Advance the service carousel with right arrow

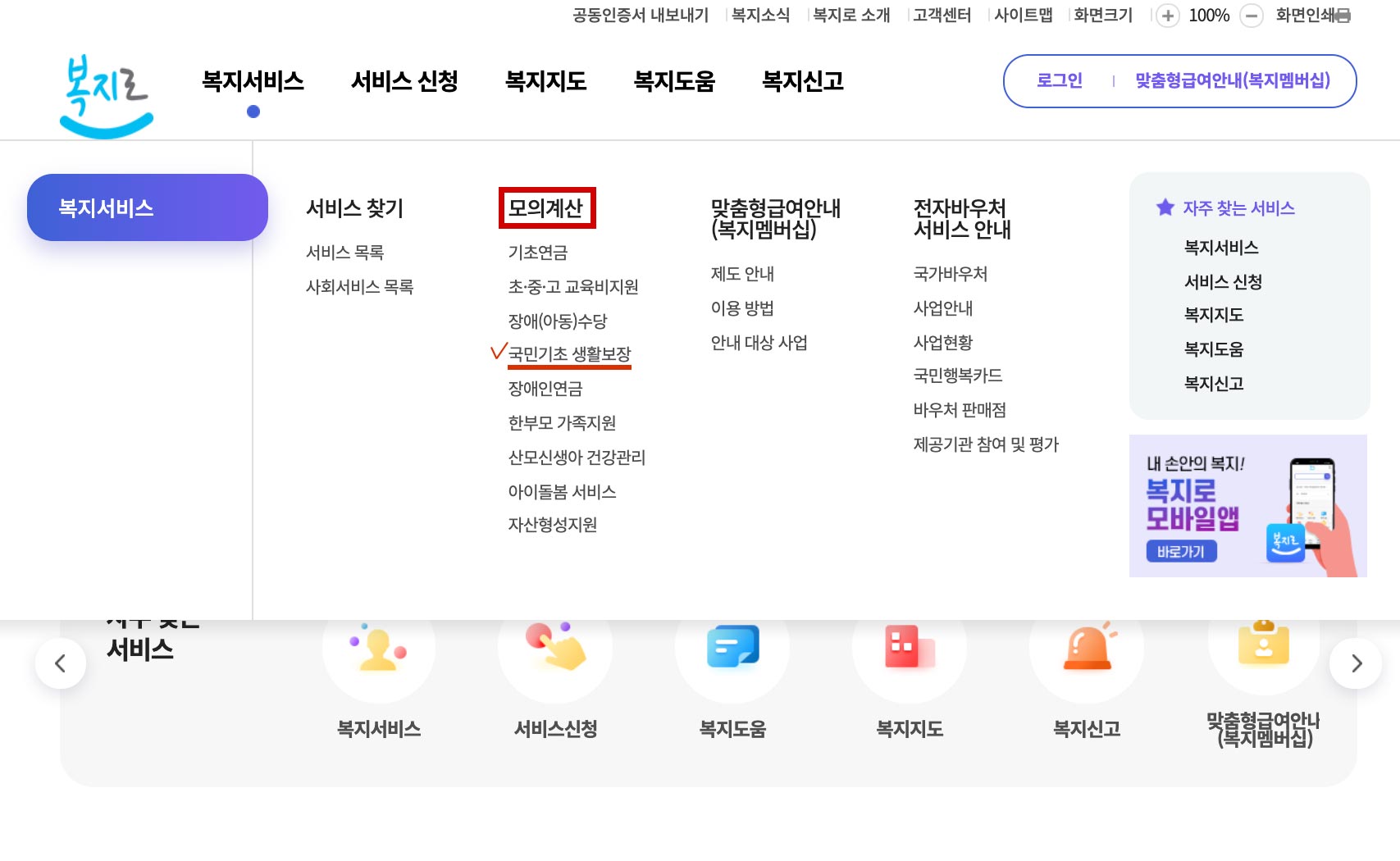(1356, 663)
